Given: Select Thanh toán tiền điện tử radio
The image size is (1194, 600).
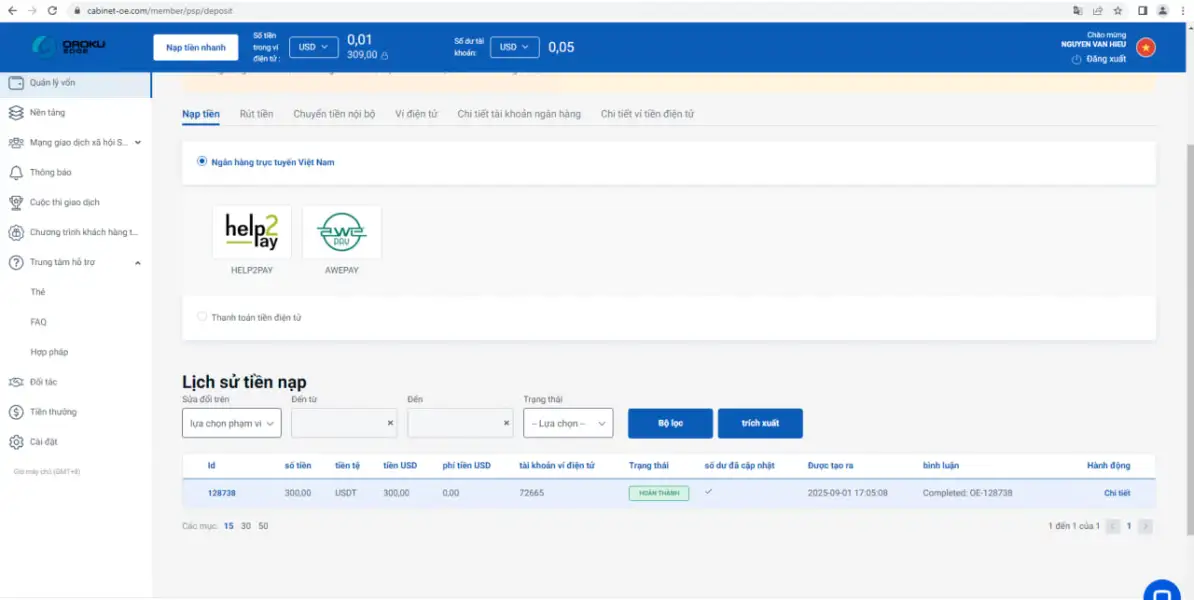Looking at the screenshot, I should [202, 317].
